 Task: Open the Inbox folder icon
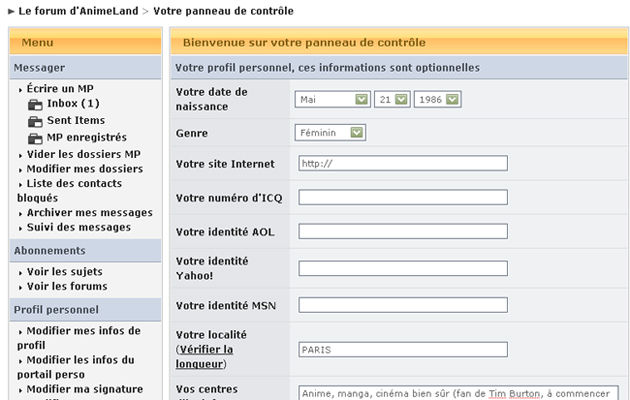(x=35, y=105)
